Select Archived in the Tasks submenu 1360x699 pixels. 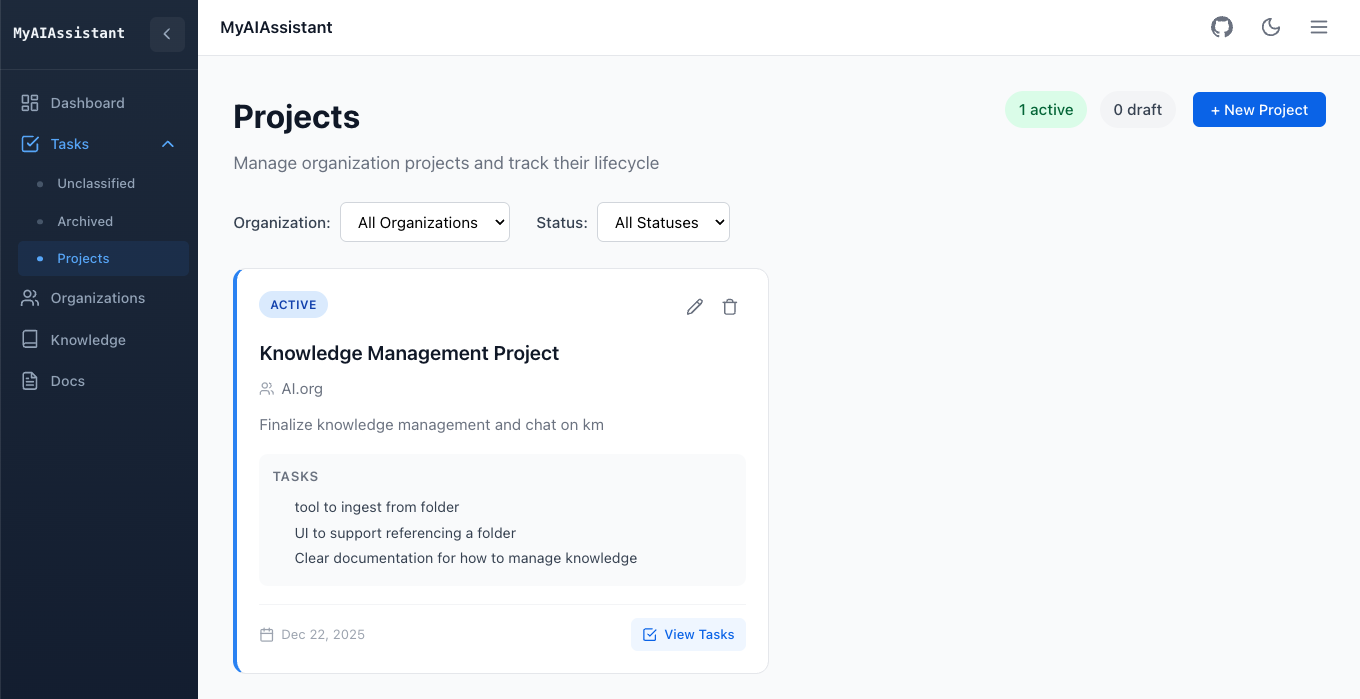(85, 221)
